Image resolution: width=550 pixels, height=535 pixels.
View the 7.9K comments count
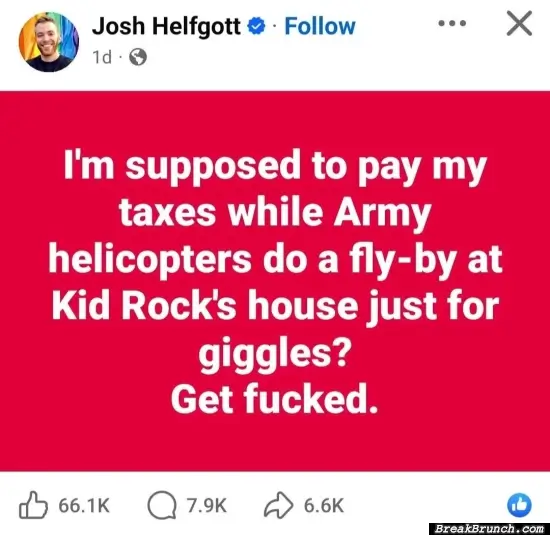click(x=207, y=506)
